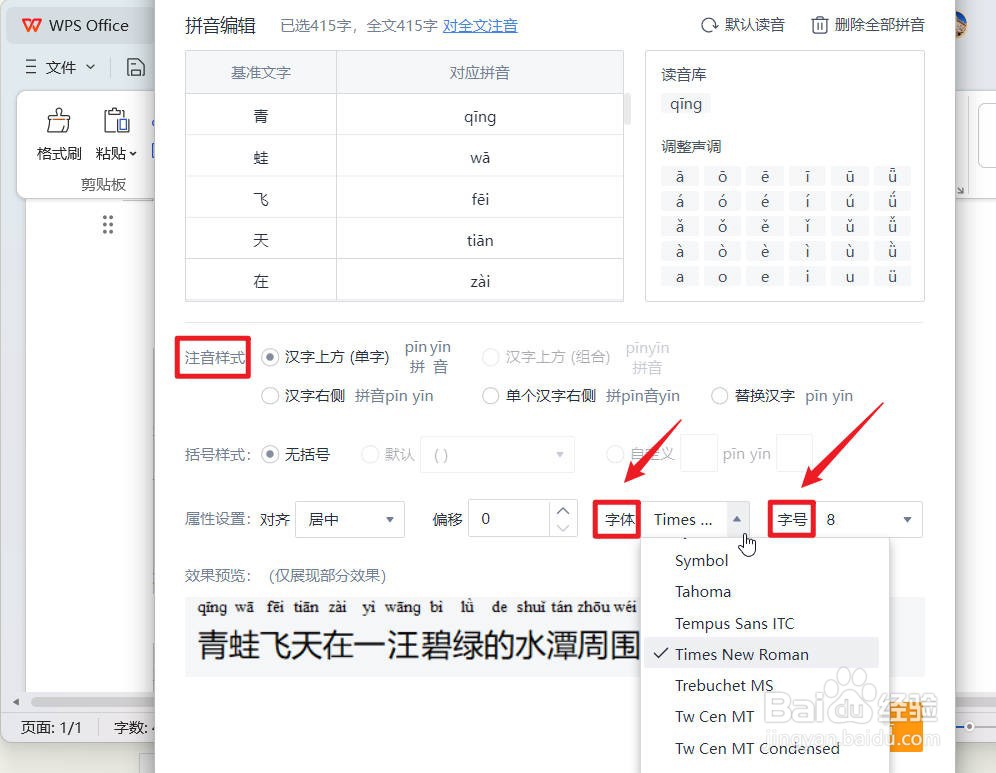The height and width of the screenshot is (773, 996).
Task: Select the 替换汉字 annotation style
Action: 719,396
